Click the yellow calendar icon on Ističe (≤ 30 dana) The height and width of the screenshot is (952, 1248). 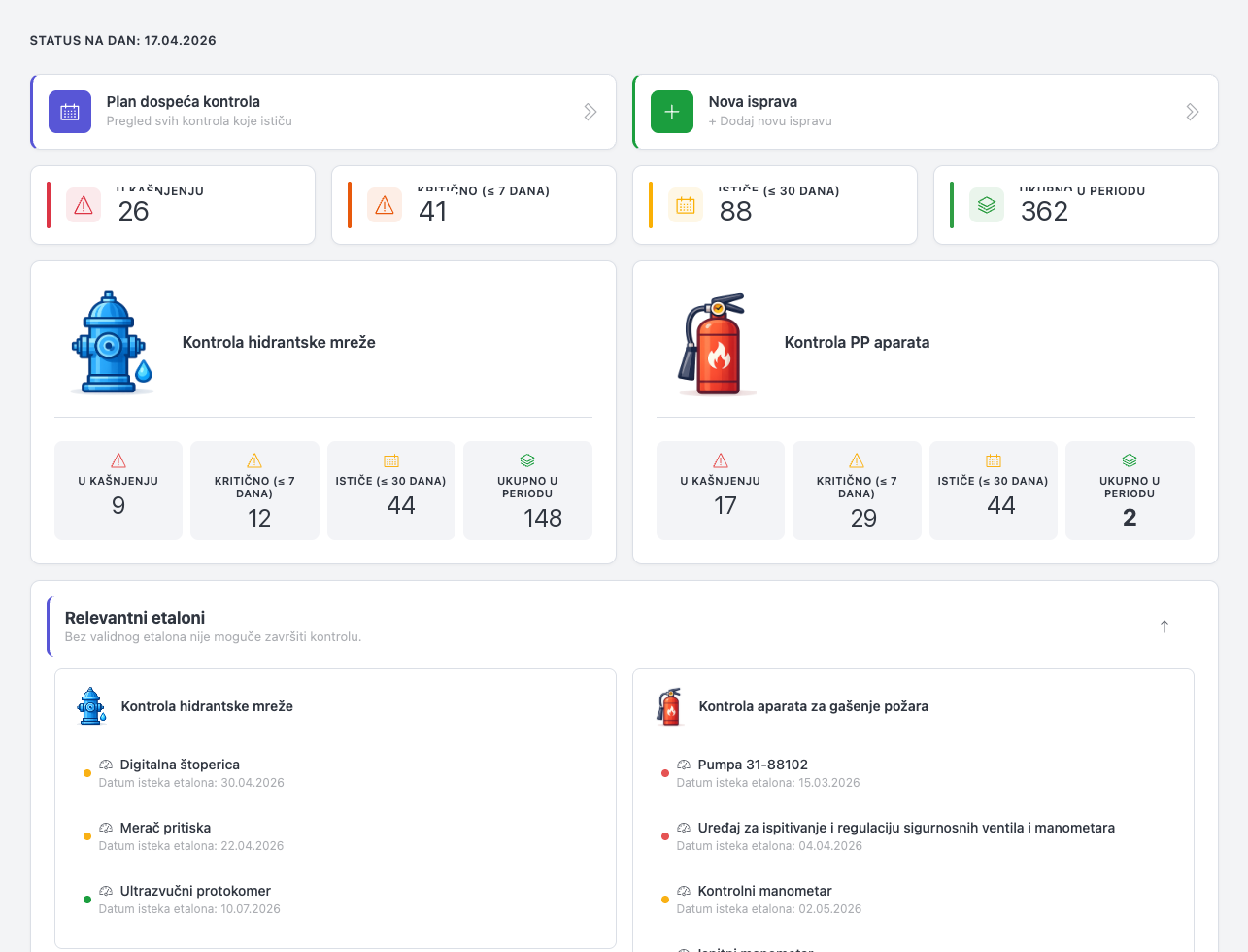click(x=686, y=205)
